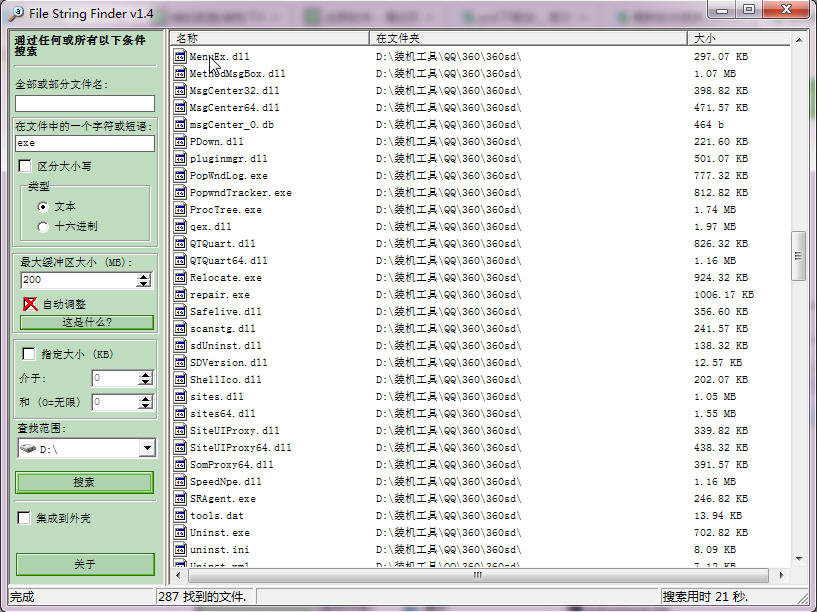Click the file name input field
This screenshot has width=817, height=612.
(85, 103)
